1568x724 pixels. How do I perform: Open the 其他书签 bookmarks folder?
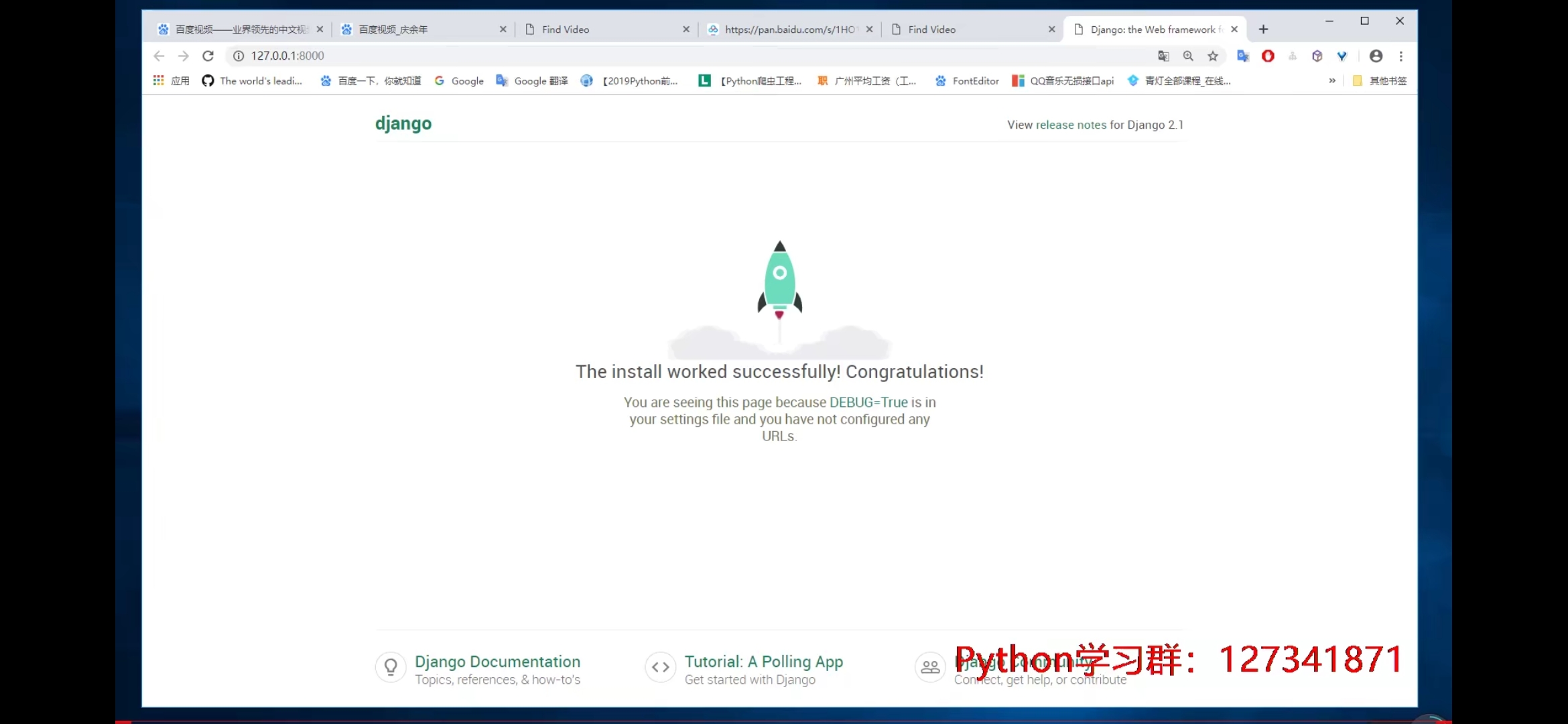(x=1379, y=80)
